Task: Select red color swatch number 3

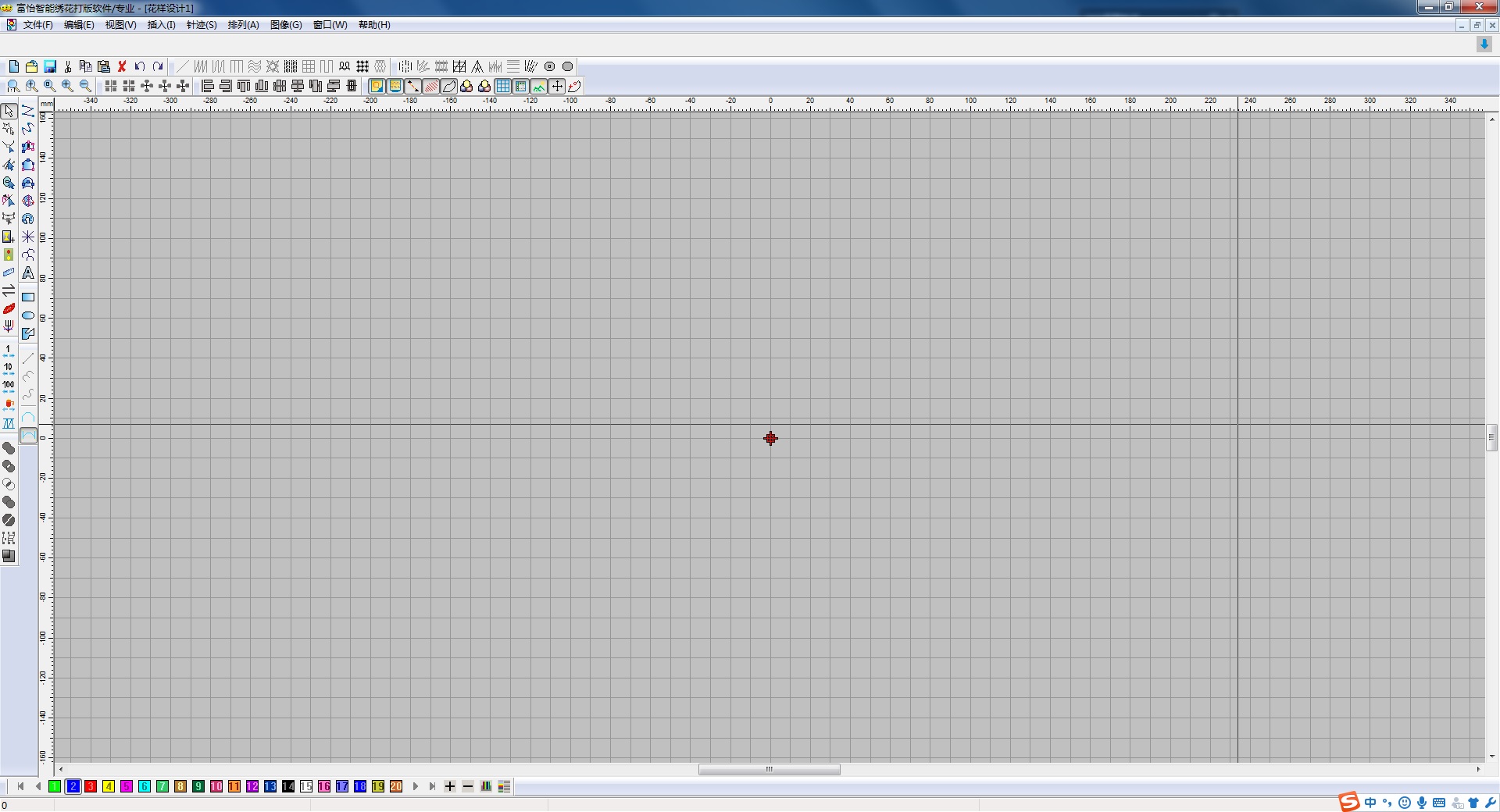Action: (91, 786)
